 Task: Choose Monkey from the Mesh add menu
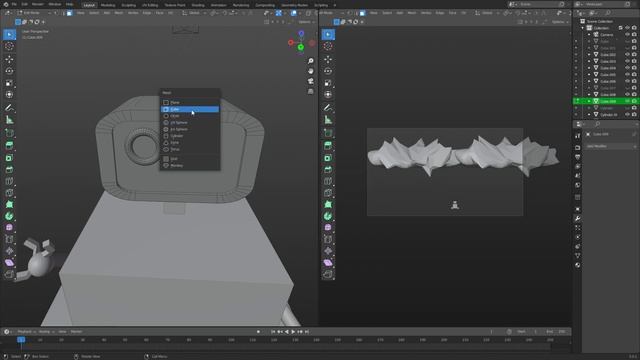point(190,166)
